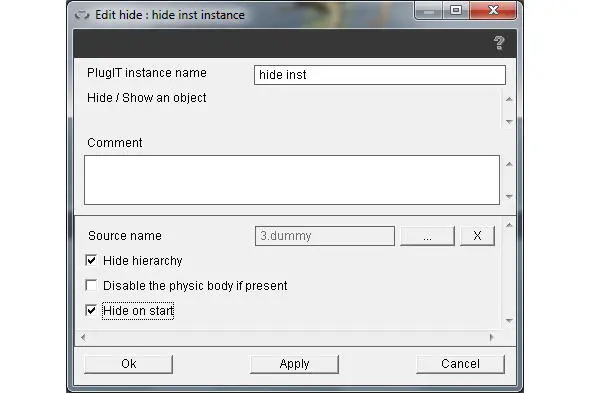Click the Apply button
Viewport: 591px width, 393px height.
click(294, 364)
